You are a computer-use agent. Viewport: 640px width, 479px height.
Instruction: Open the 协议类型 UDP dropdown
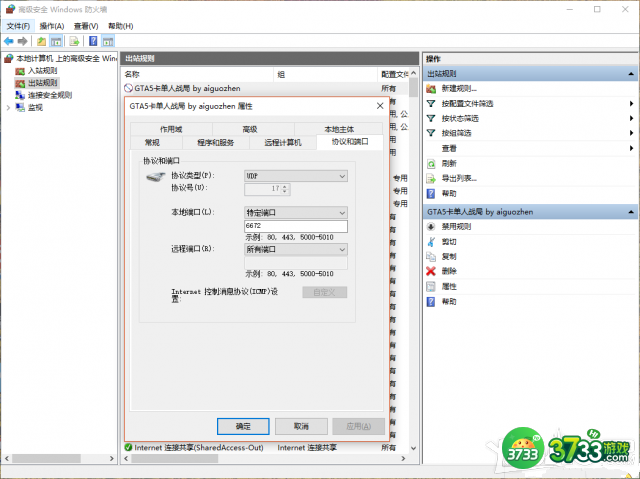click(x=296, y=176)
